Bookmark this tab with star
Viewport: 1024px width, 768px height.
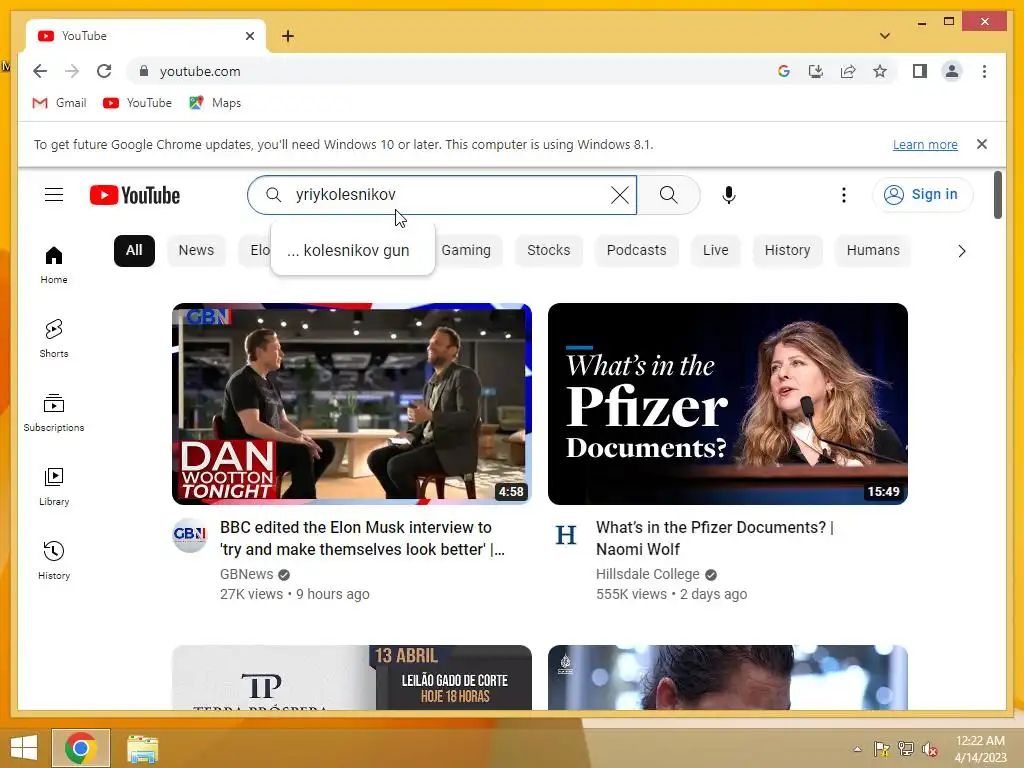(x=880, y=71)
